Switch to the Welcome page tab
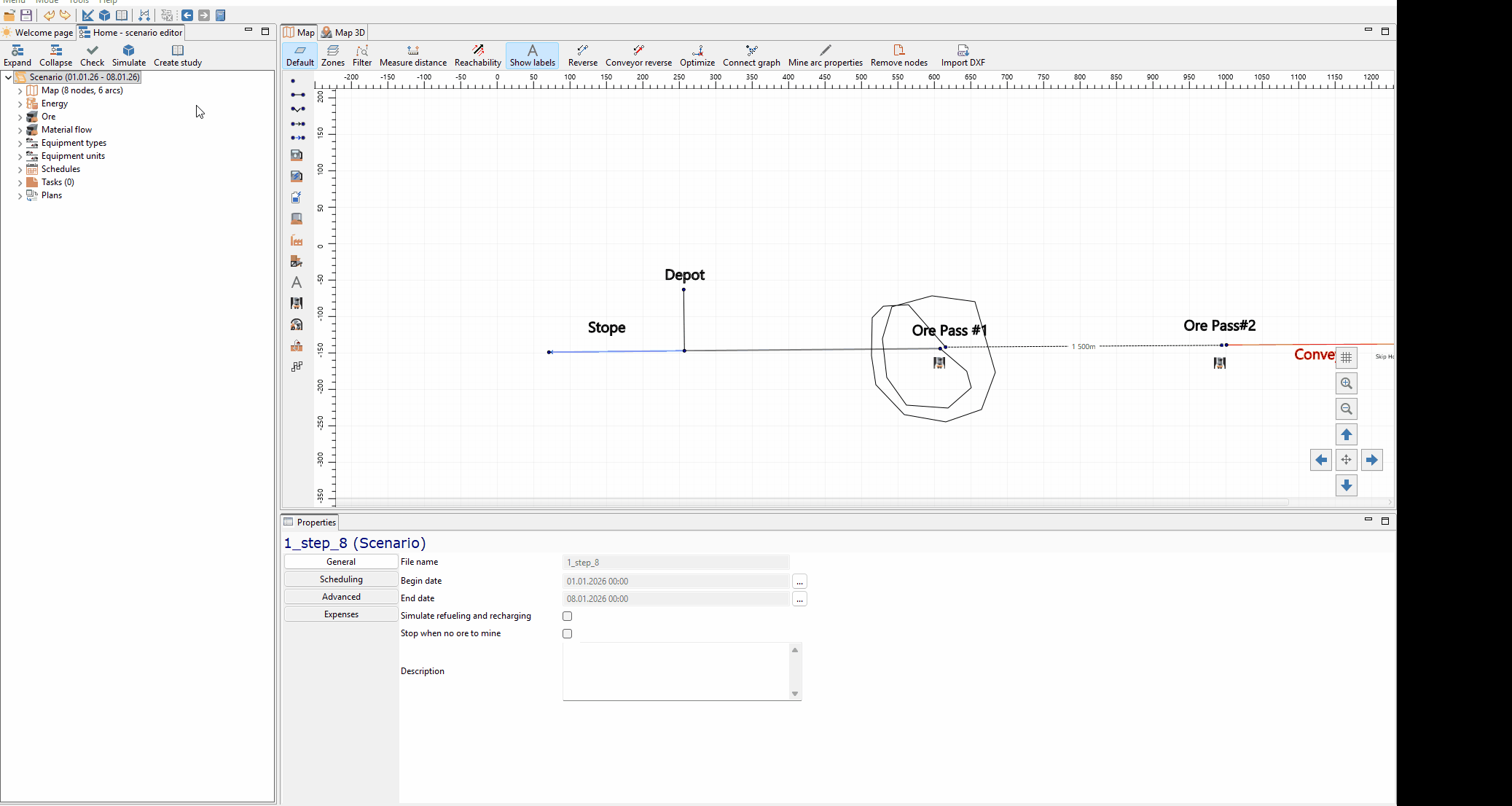Screen dimensions: 1512x806 coord(38,33)
